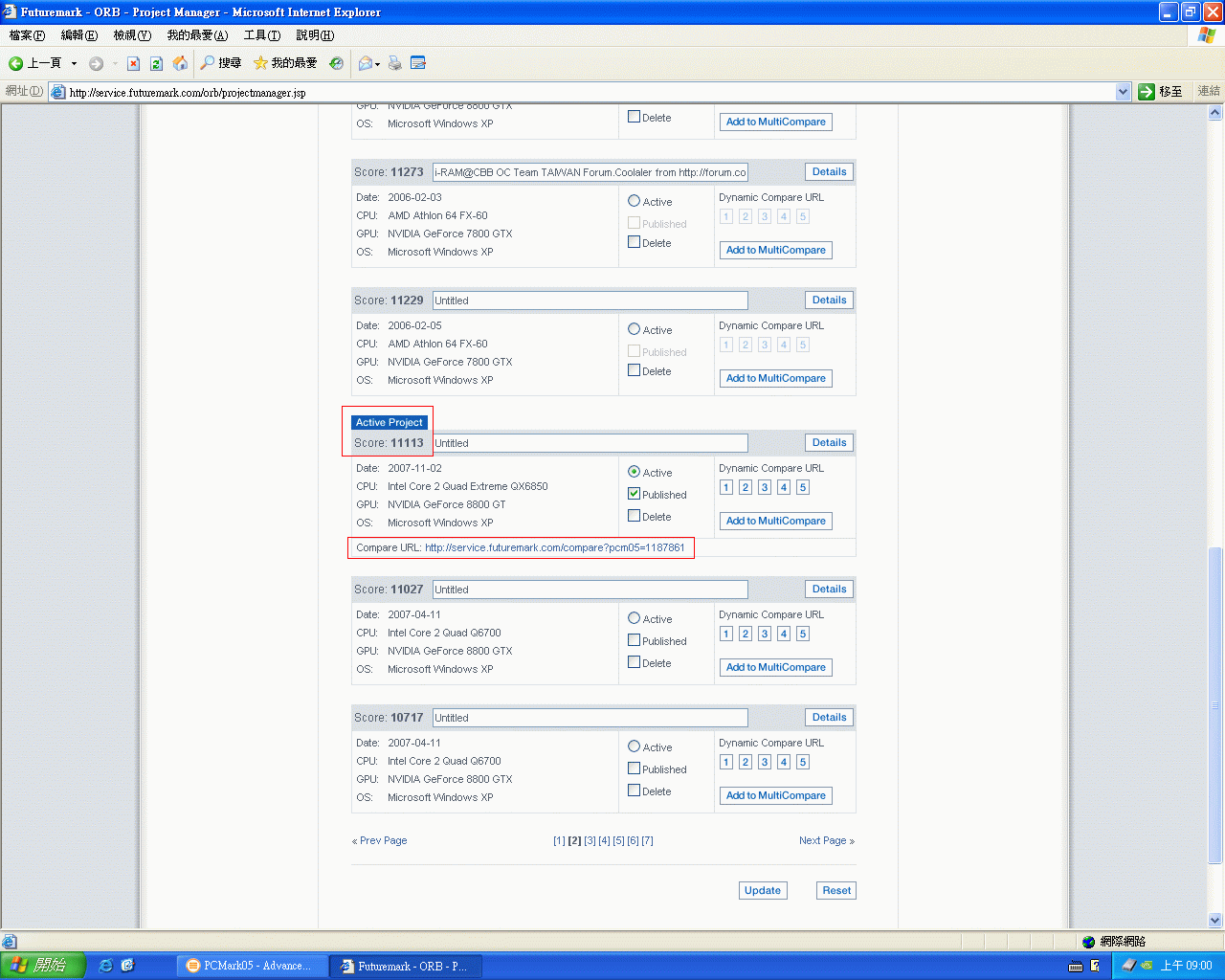The height and width of the screenshot is (980, 1225).
Task: Click Add to MultiCompare for score 11027
Action: click(776, 667)
